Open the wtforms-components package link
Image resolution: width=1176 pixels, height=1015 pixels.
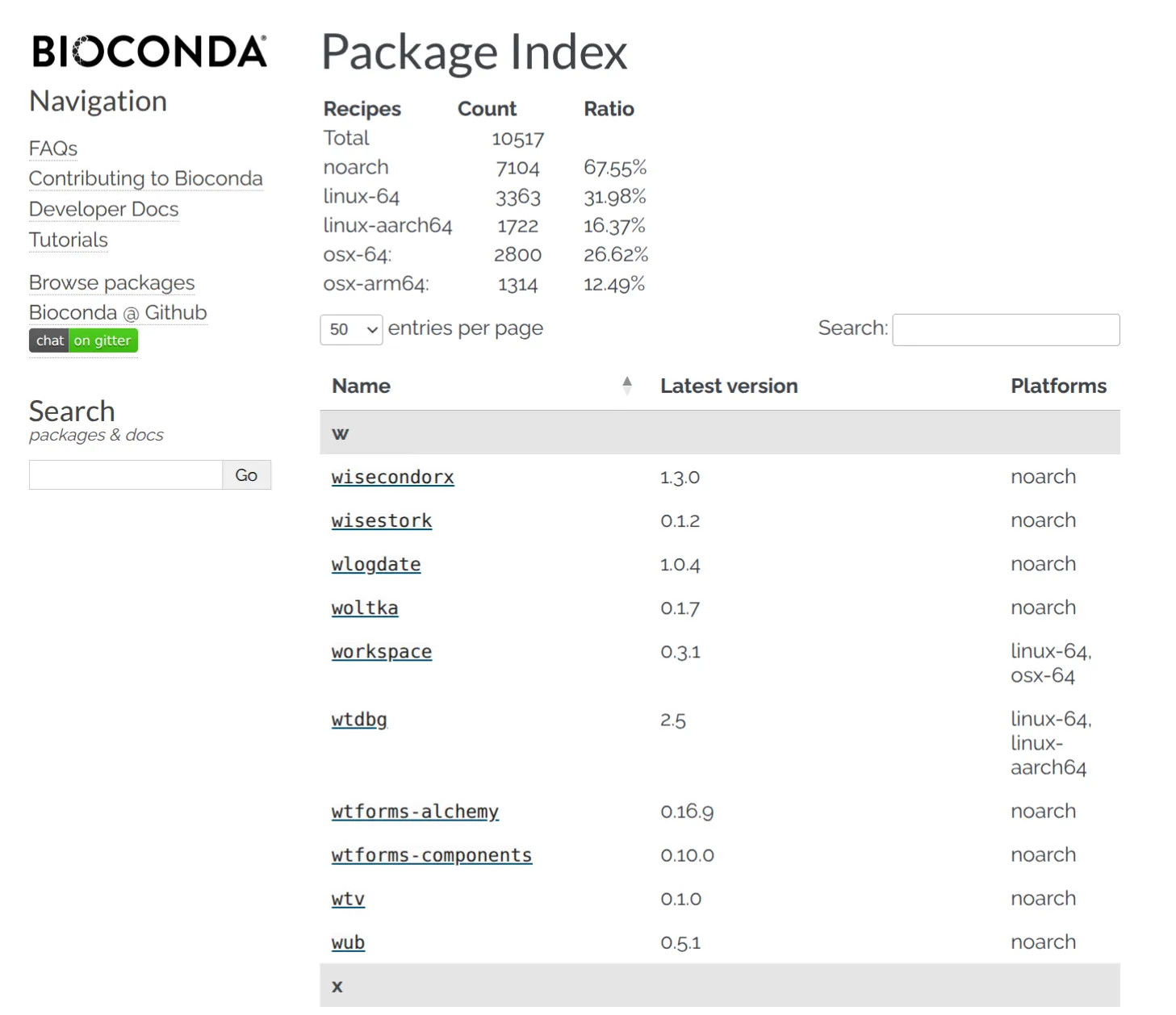click(x=432, y=854)
